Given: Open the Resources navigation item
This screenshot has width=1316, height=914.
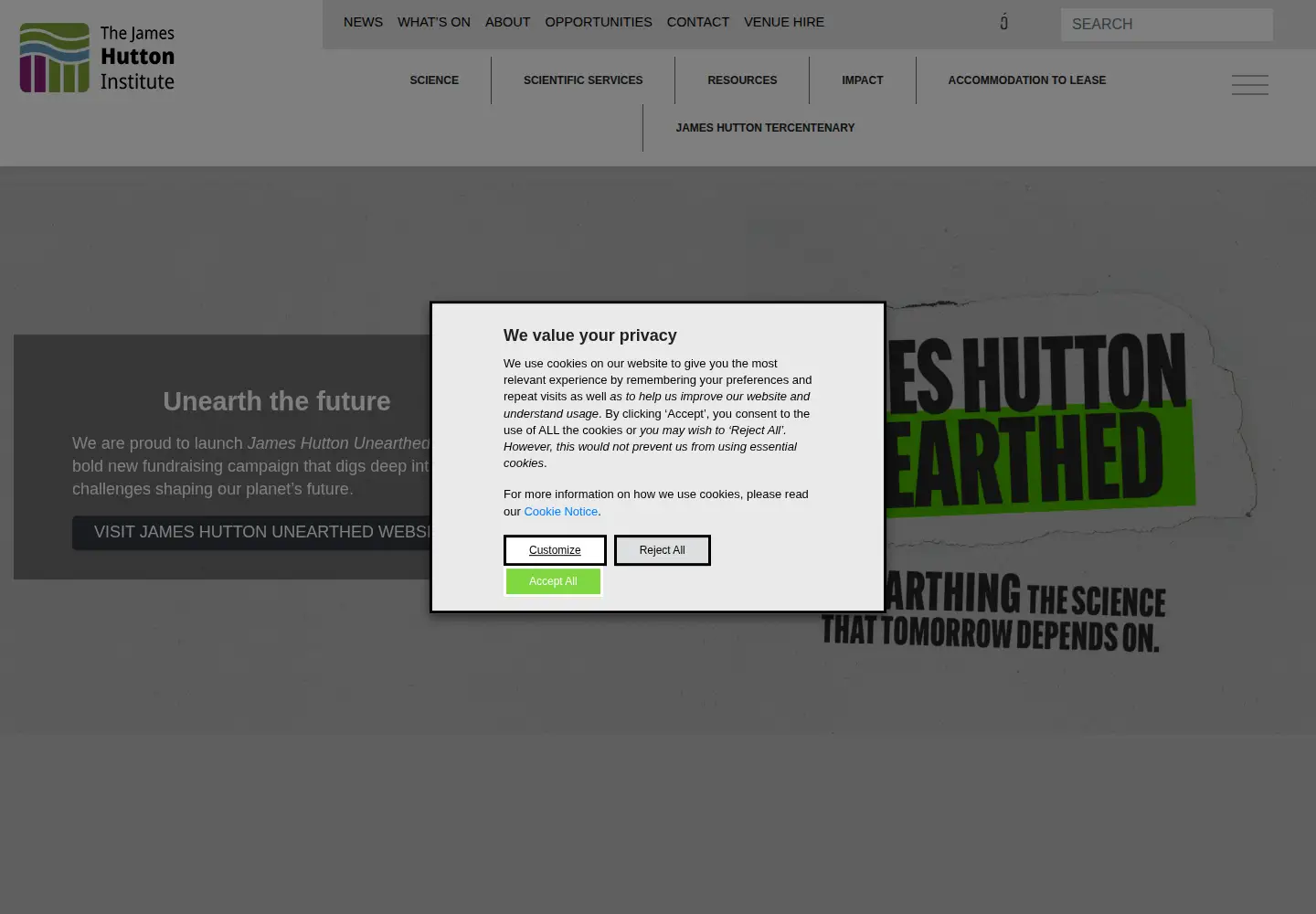Looking at the screenshot, I should tap(742, 80).
